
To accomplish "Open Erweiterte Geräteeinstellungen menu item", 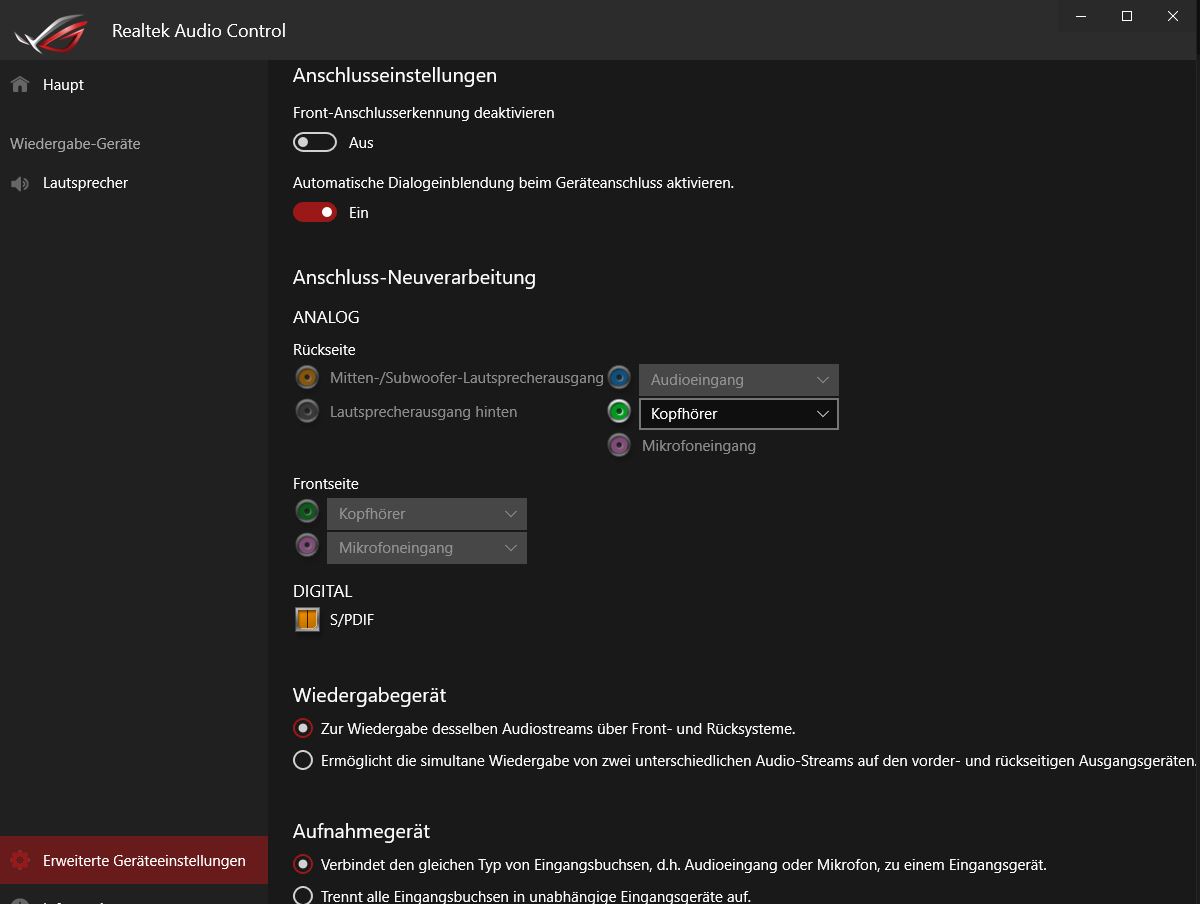I will 134,860.
